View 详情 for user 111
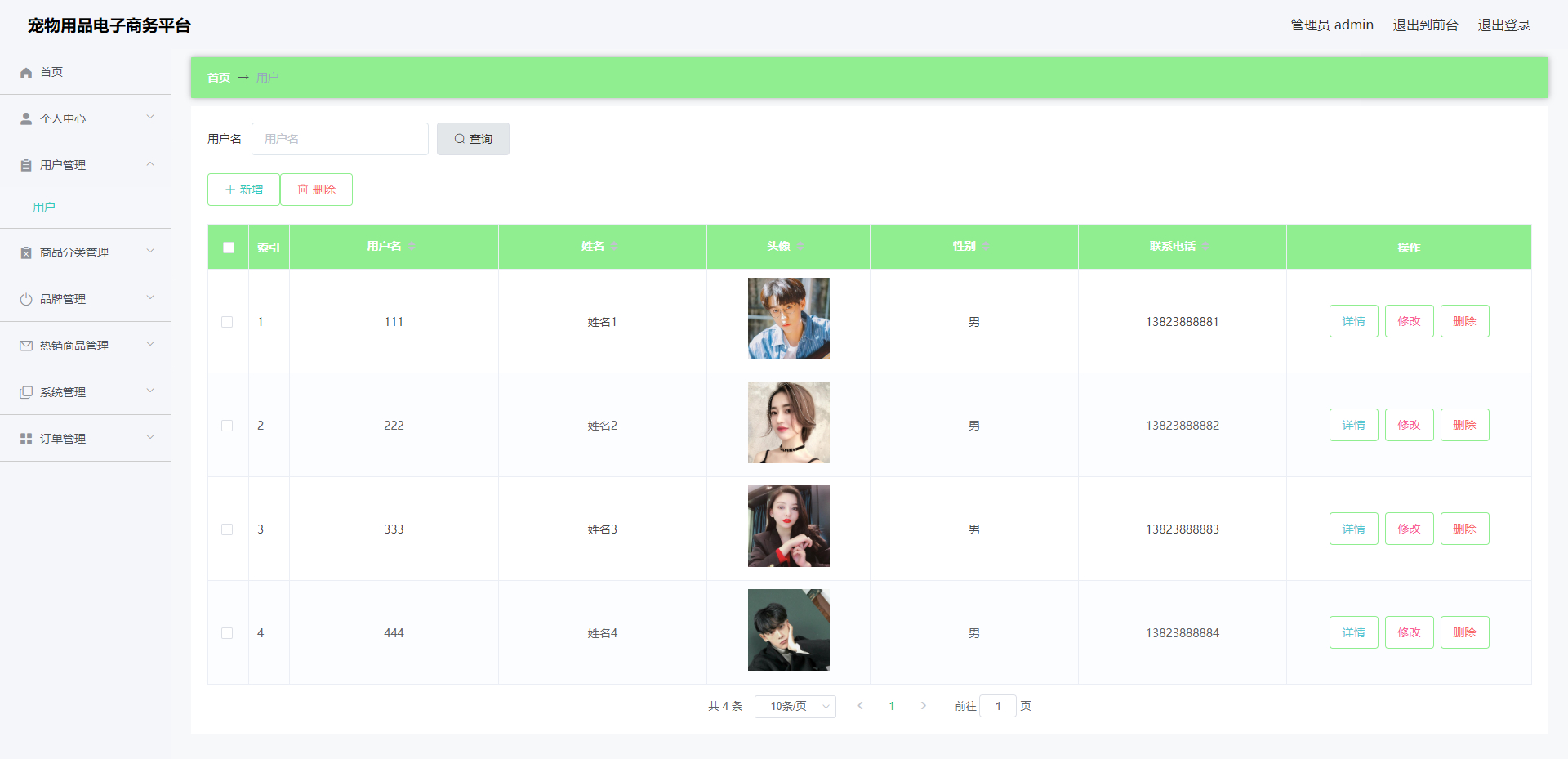 [x=1353, y=321]
